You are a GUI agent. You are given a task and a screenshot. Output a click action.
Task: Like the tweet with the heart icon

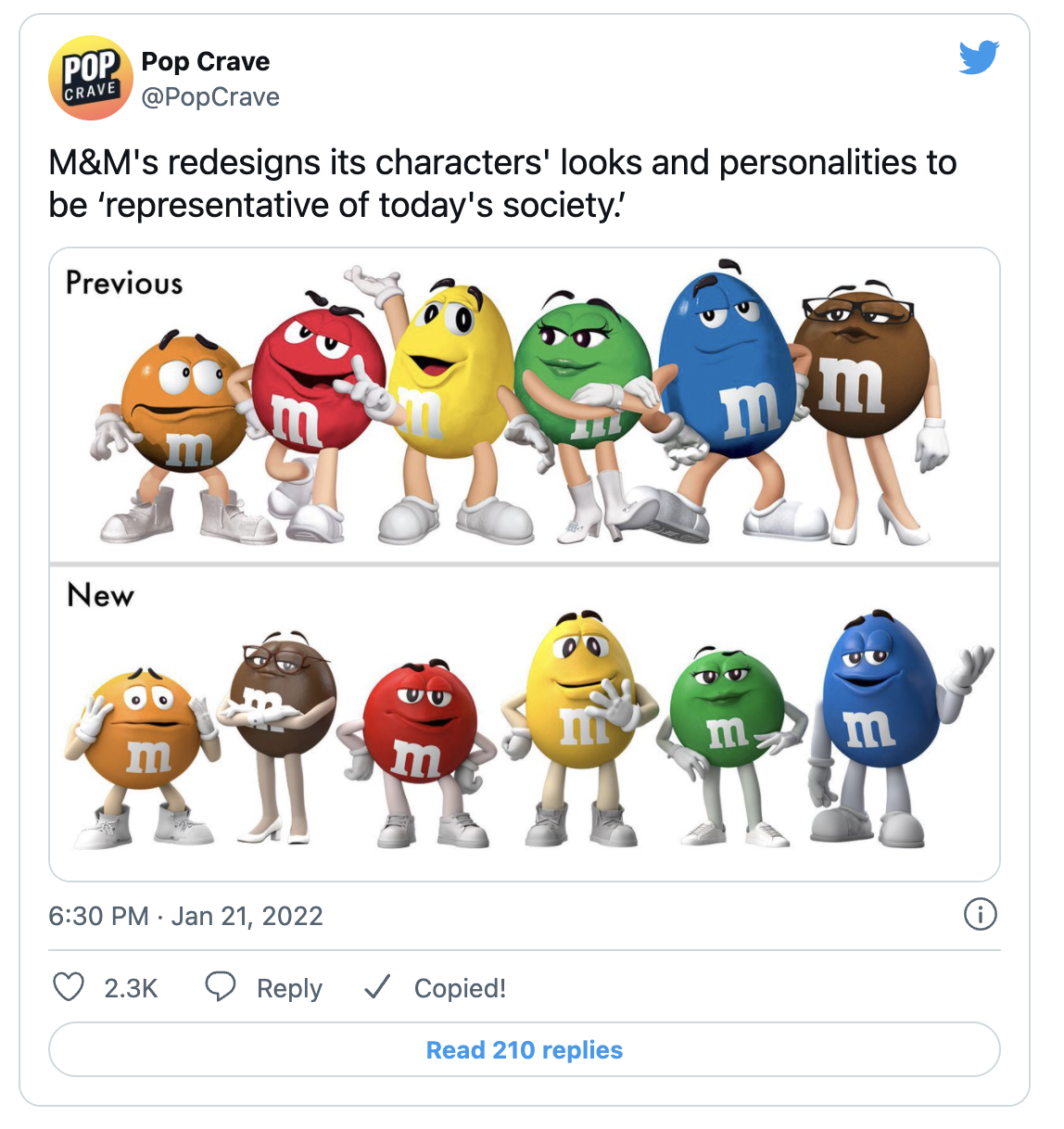(68, 987)
